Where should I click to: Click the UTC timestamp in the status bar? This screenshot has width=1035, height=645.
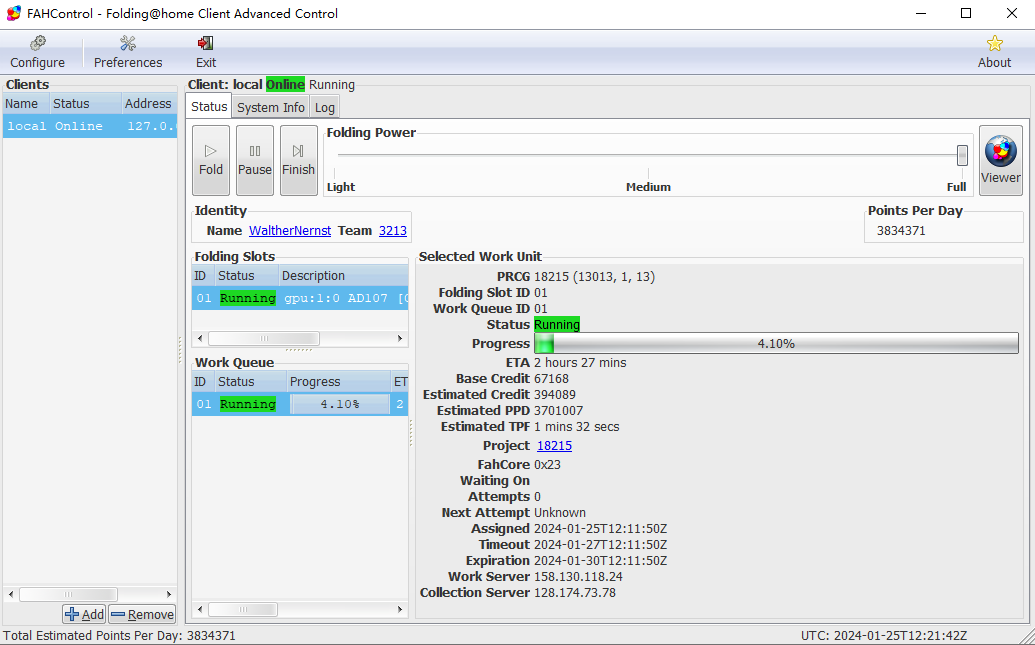(x=884, y=636)
